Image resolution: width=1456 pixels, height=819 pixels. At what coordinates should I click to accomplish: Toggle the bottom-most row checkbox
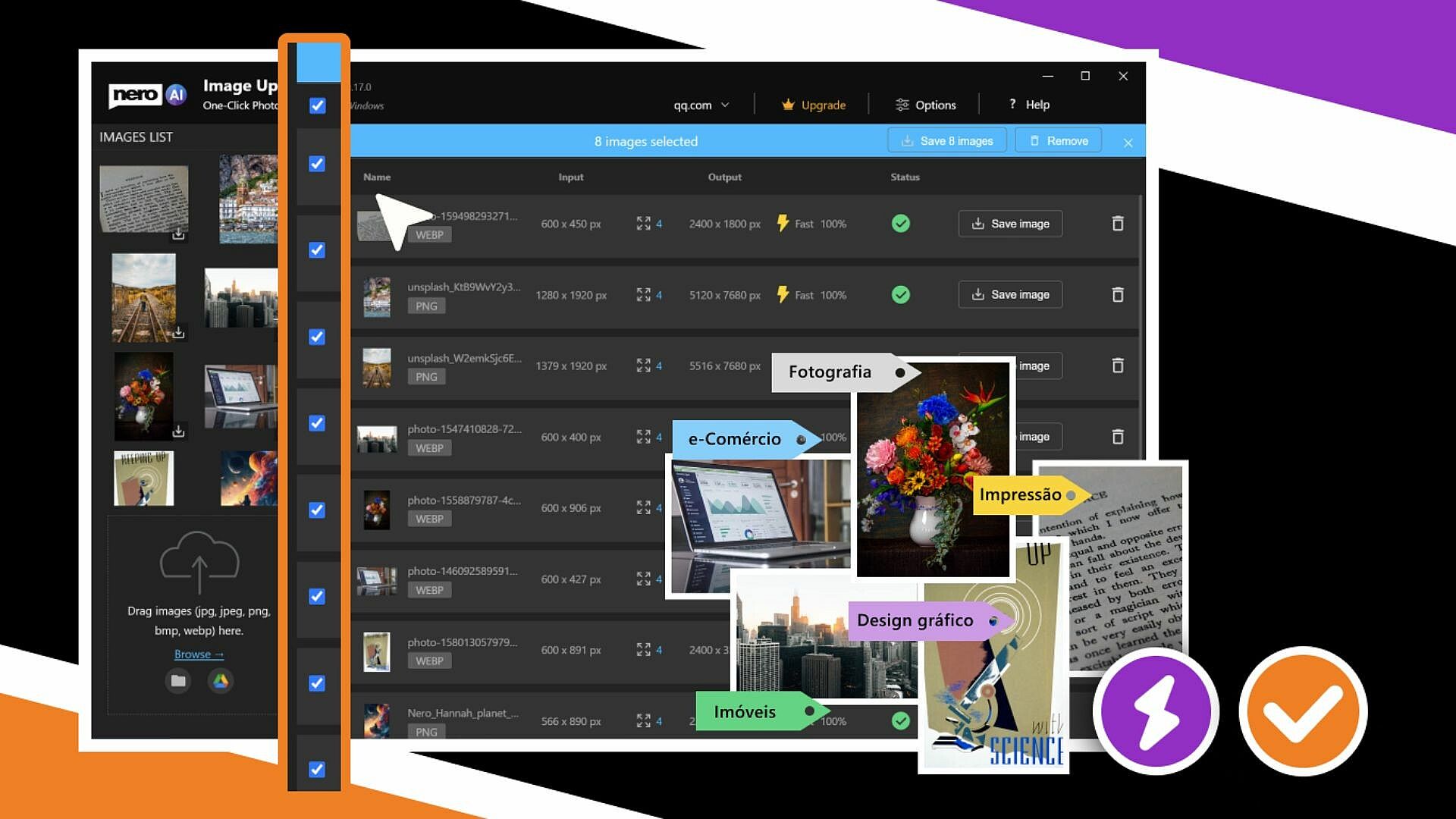click(x=318, y=770)
